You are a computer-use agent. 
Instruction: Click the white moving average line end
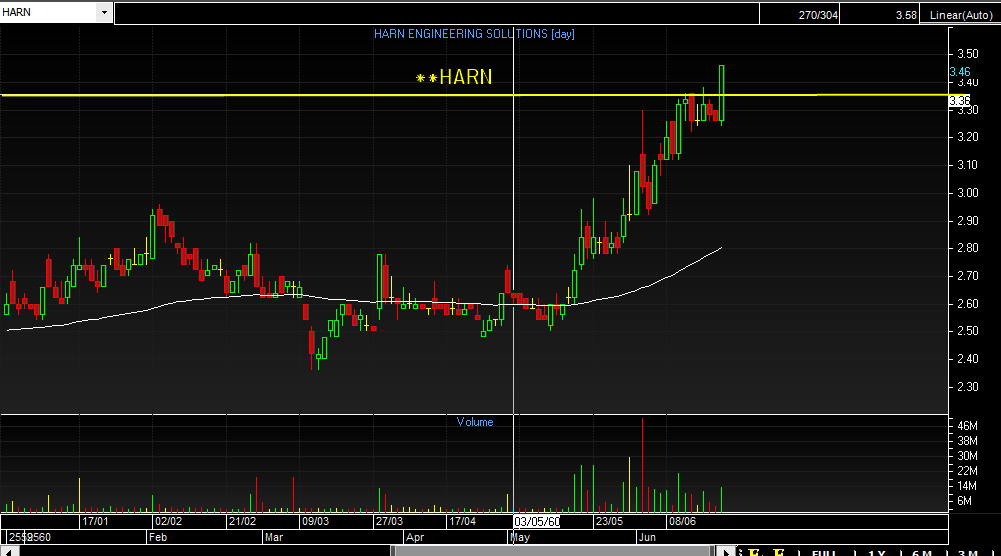tap(721, 248)
